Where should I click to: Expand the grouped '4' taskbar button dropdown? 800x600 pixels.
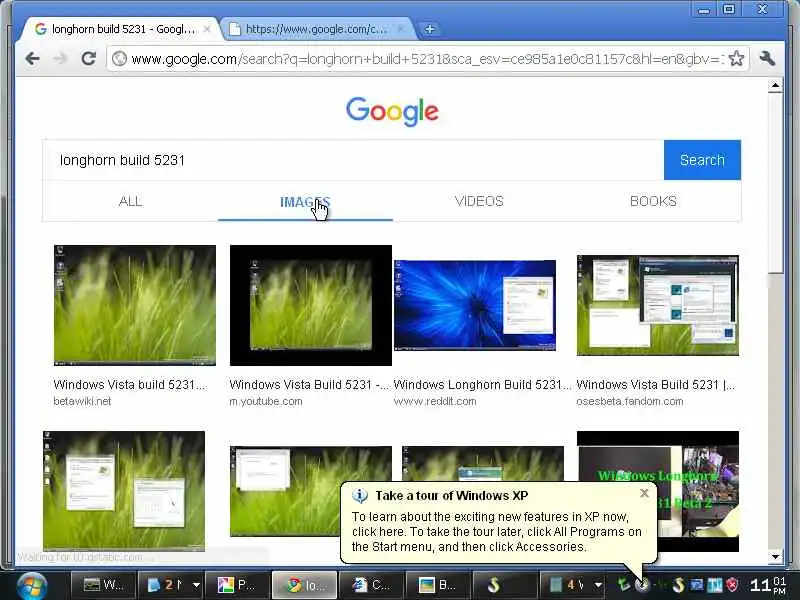tap(598, 585)
